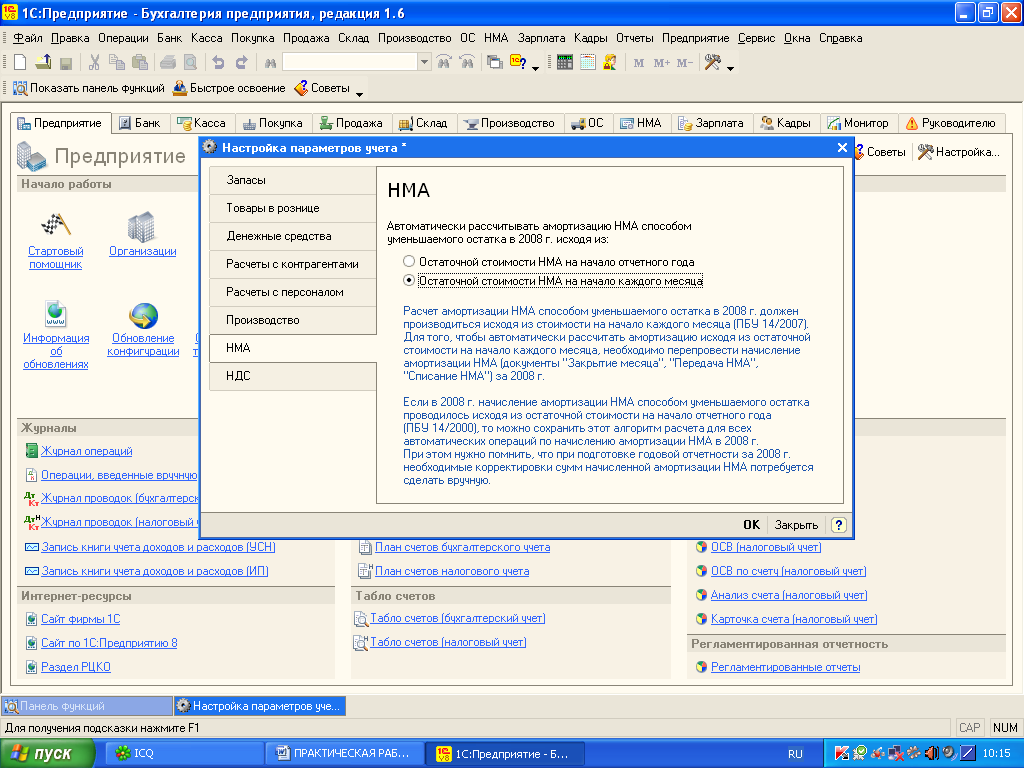1024x768 pixels.
Task: Open the Организации building icon
Action: (x=141, y=225)
